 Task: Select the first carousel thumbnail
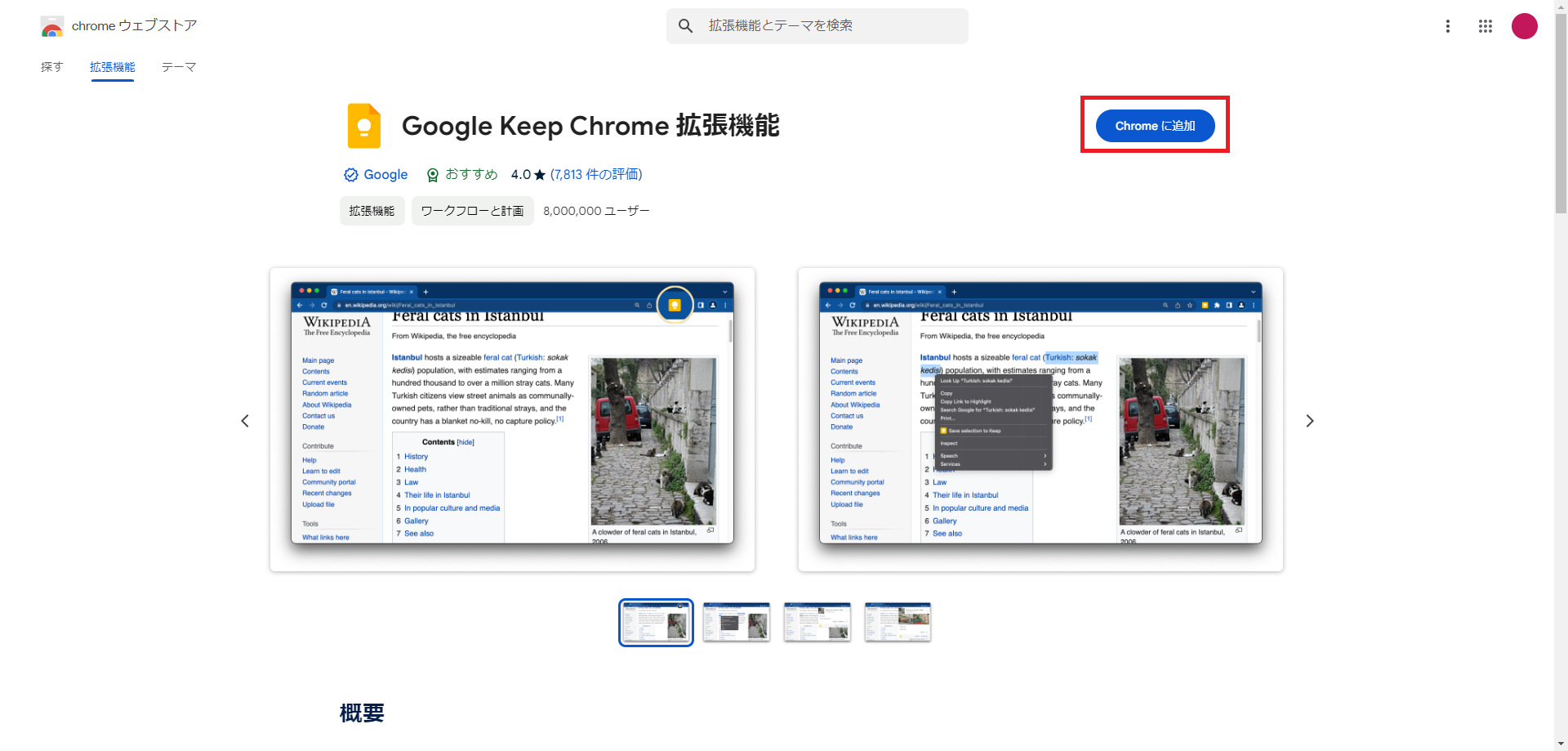656,623
